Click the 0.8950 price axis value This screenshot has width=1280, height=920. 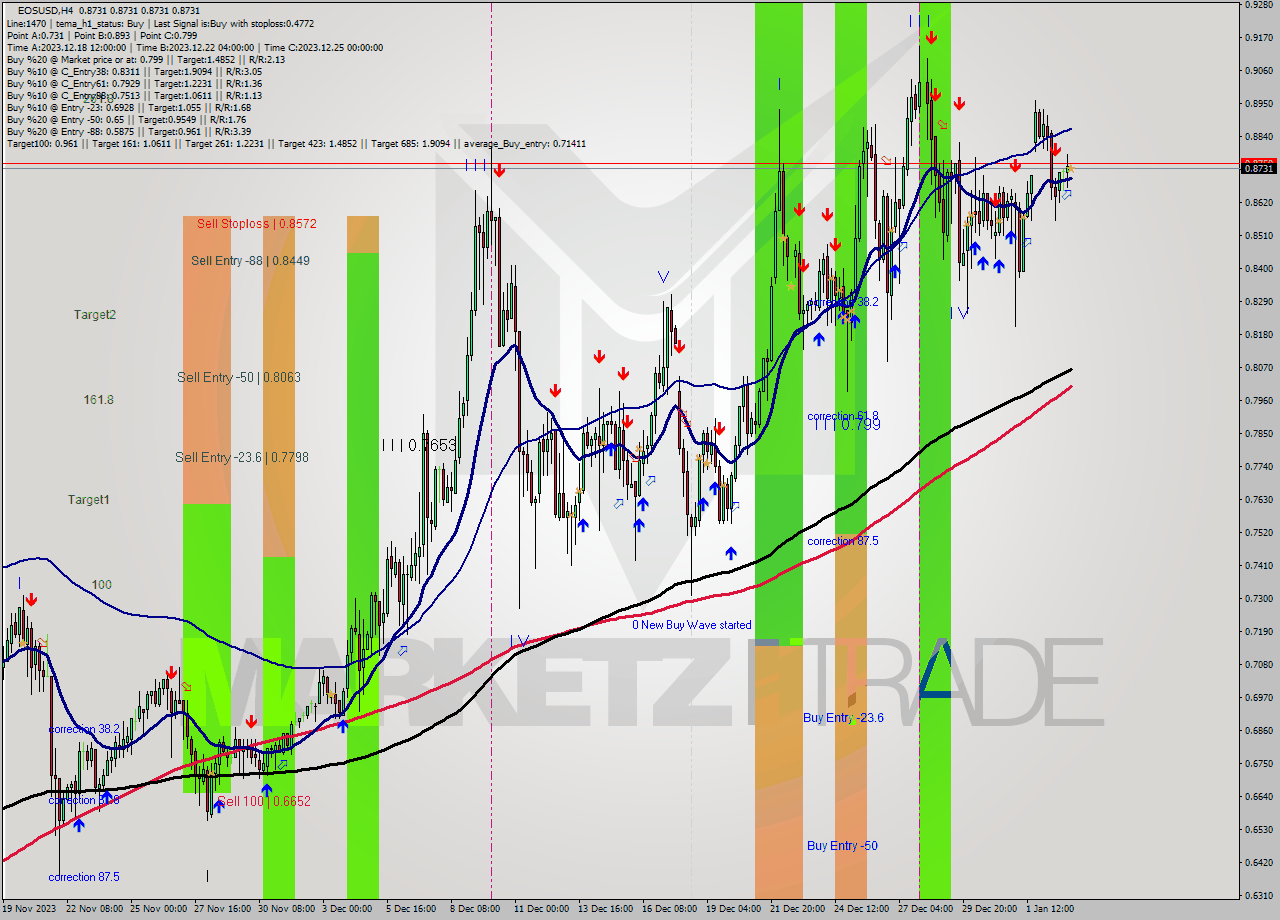coord(1257,103)
